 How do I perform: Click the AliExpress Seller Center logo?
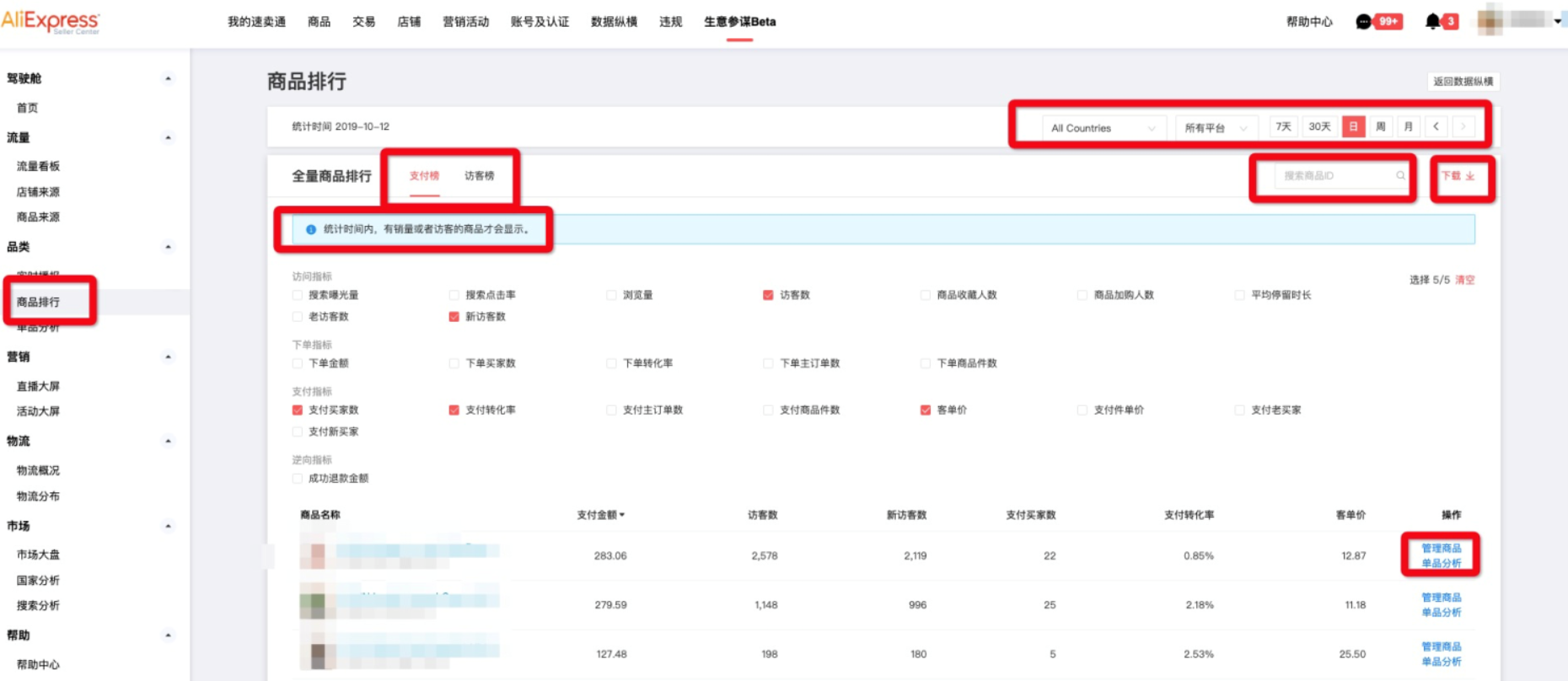[51, 22]
